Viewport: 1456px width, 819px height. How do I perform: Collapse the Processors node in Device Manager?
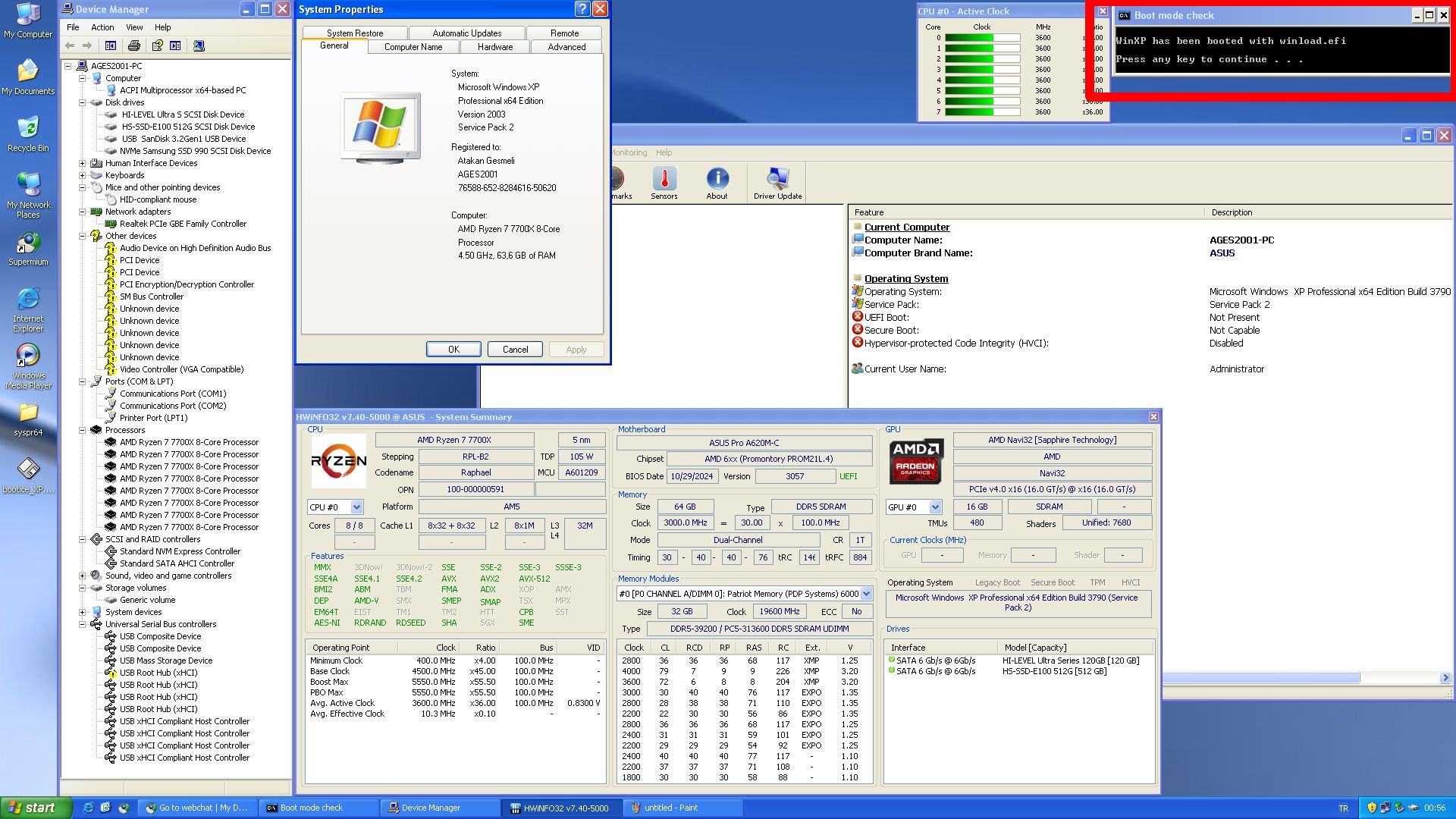pyautogui.click(x=83, y=430)
